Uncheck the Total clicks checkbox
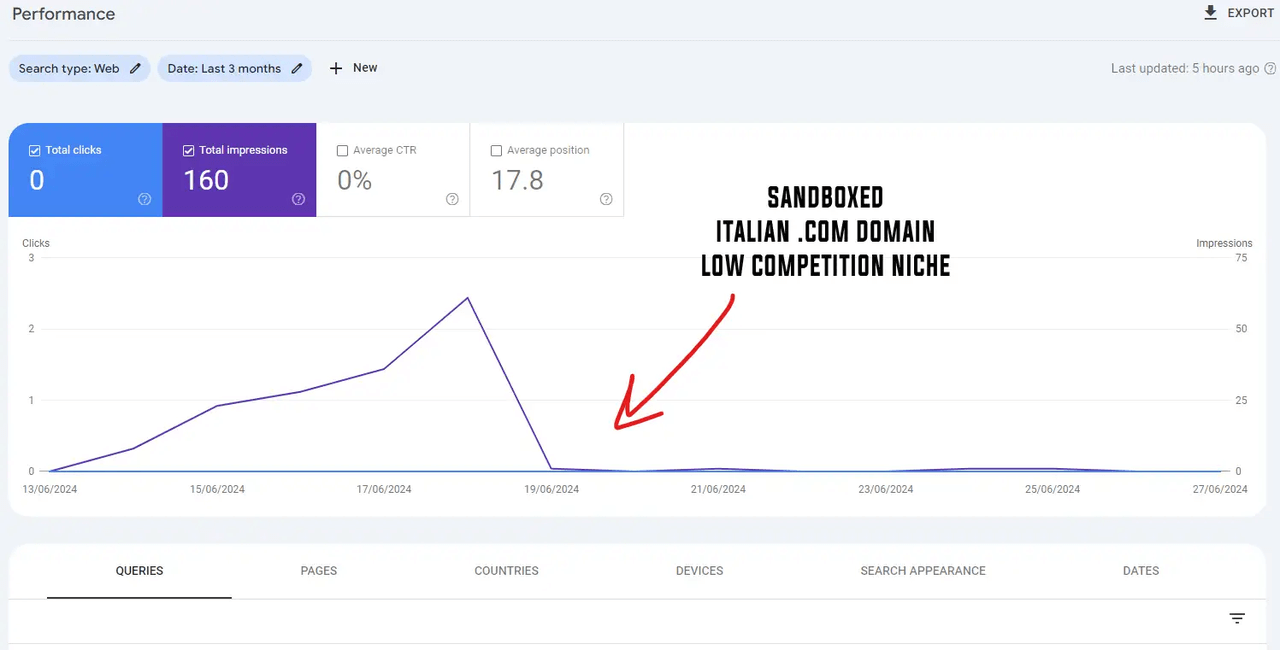Viewport: 1280px width, 650px height. point(35,150)
